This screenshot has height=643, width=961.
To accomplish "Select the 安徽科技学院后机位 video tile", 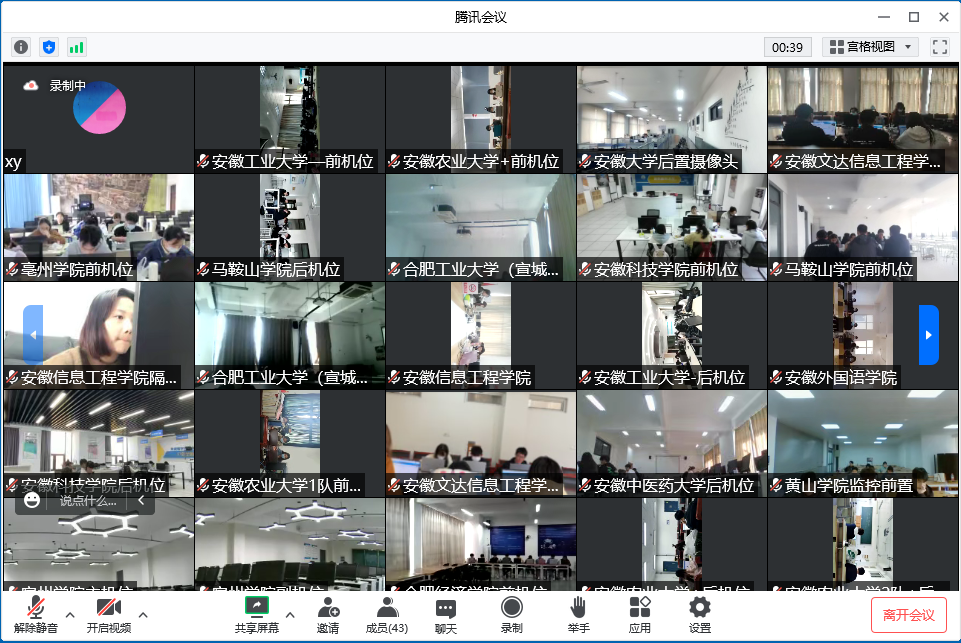I will pos(99,443).
